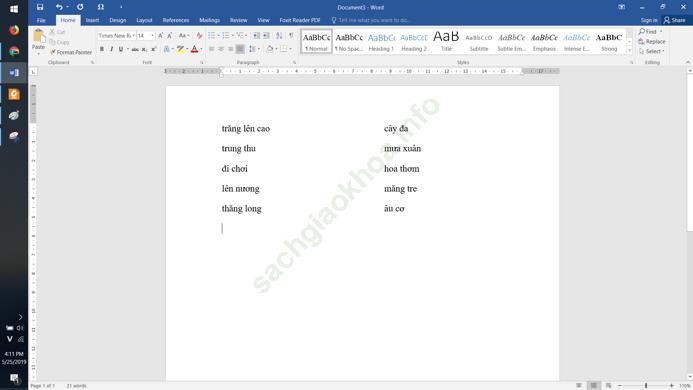Click the Tell me what you want field
The width and height of the screenshot is (693, 390).
click(374, 20)
